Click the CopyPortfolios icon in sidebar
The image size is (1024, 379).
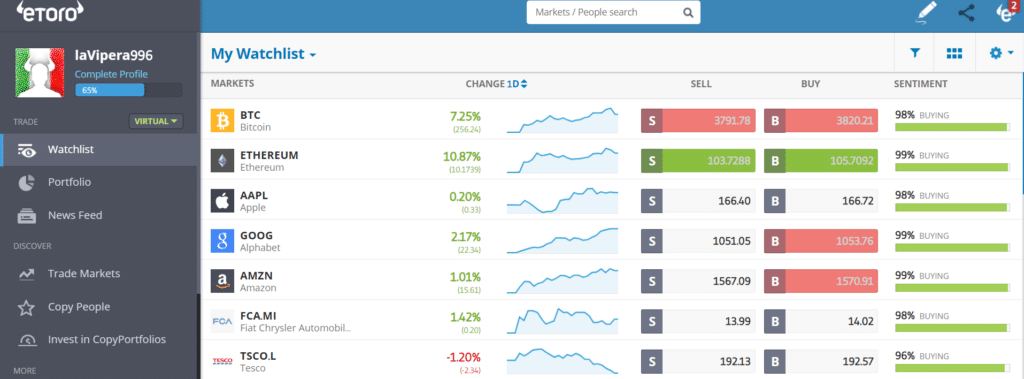[x=27, y=340]
